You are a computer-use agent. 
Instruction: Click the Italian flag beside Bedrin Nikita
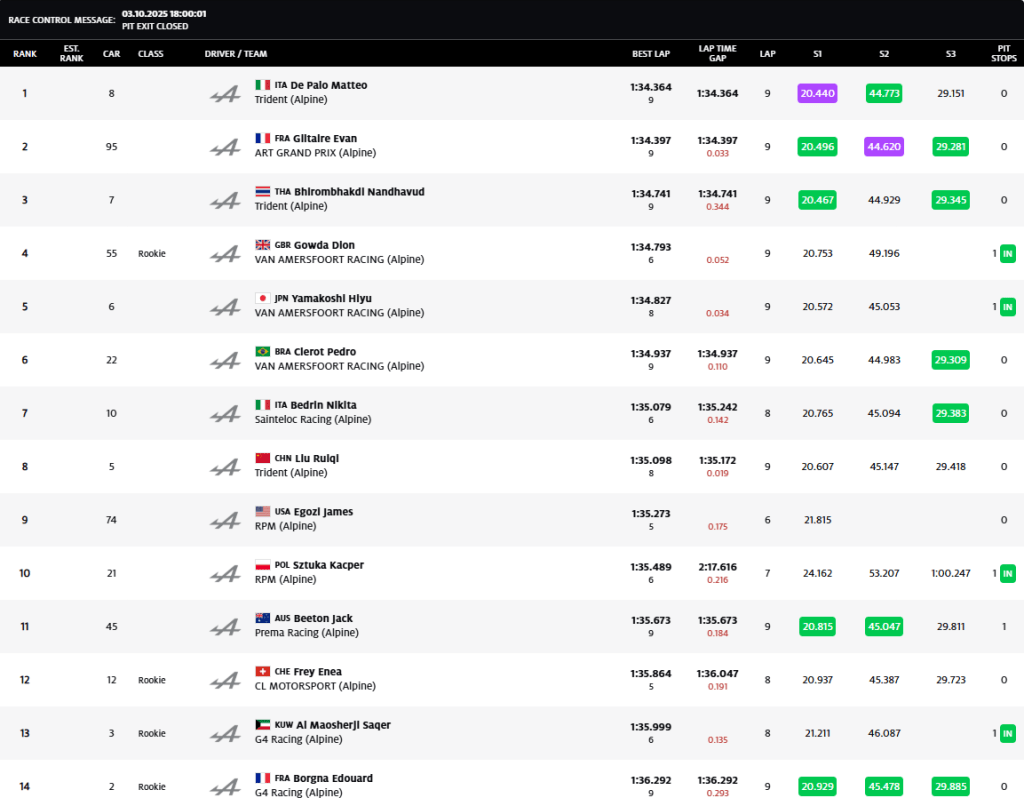click(x=263, y=405)
